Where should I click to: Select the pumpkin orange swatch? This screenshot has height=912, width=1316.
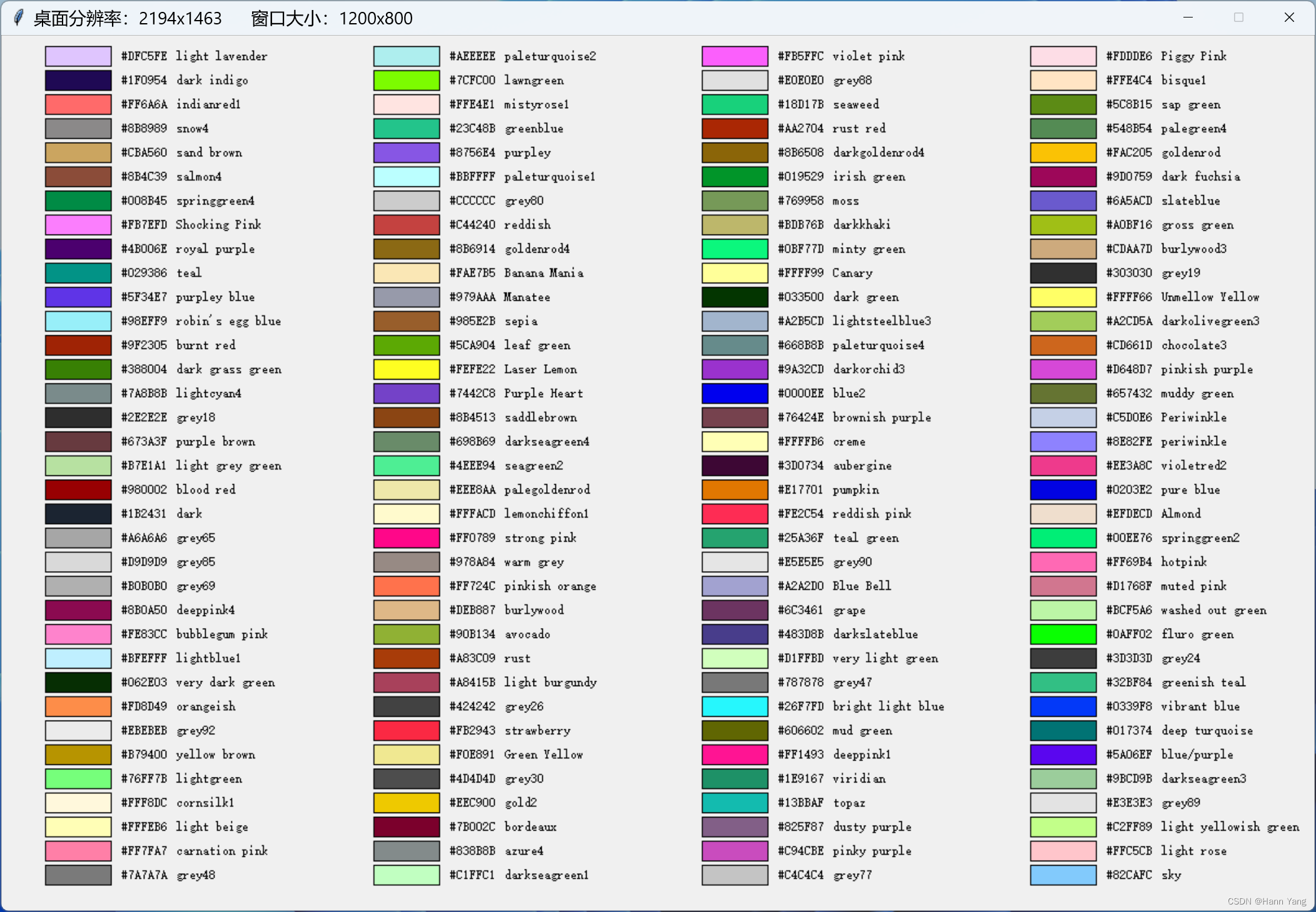tap(735, 490)
